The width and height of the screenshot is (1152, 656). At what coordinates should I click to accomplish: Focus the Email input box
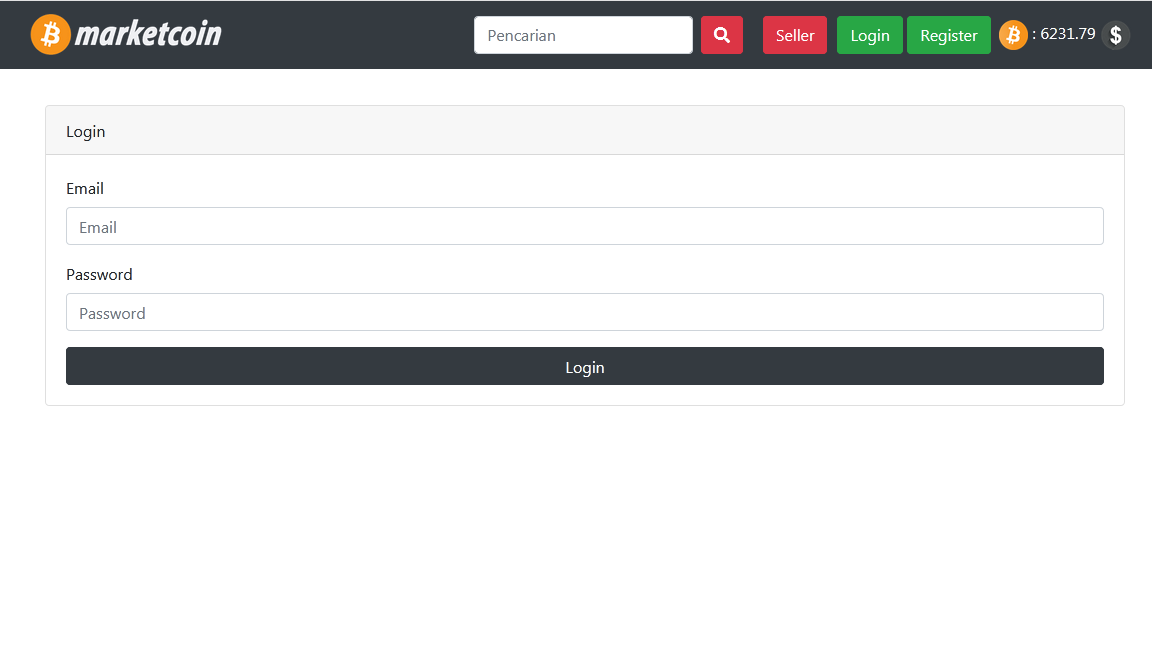click(584, 226)
